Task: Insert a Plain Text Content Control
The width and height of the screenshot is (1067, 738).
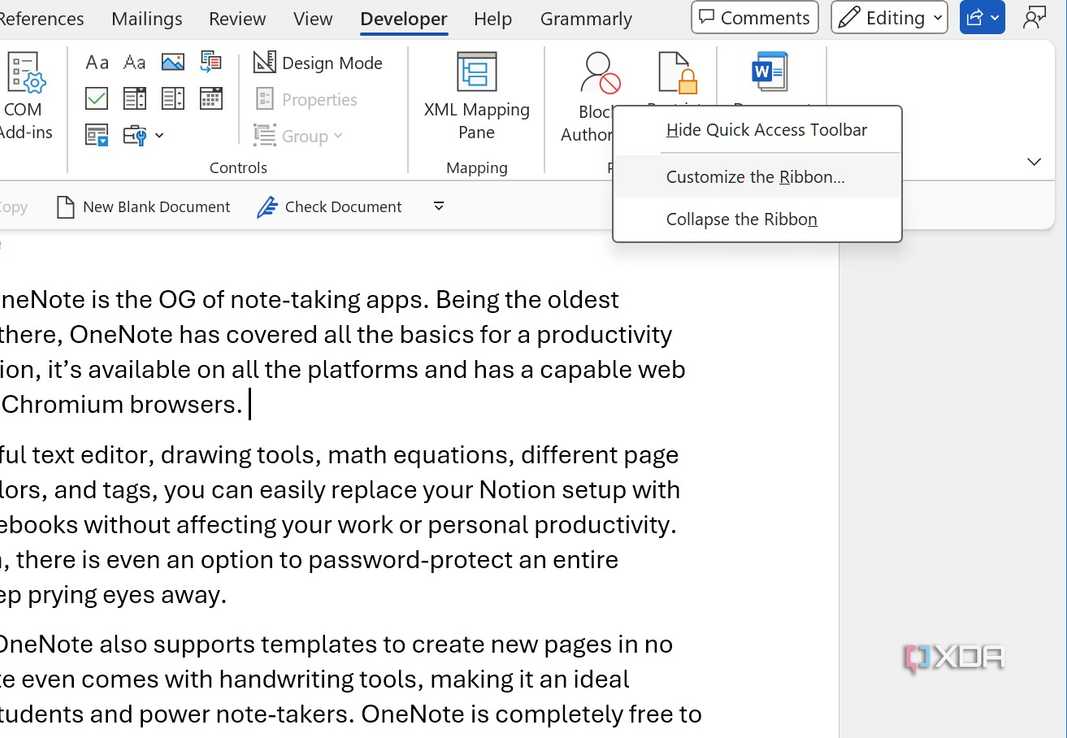Action: tap(134, 63)
